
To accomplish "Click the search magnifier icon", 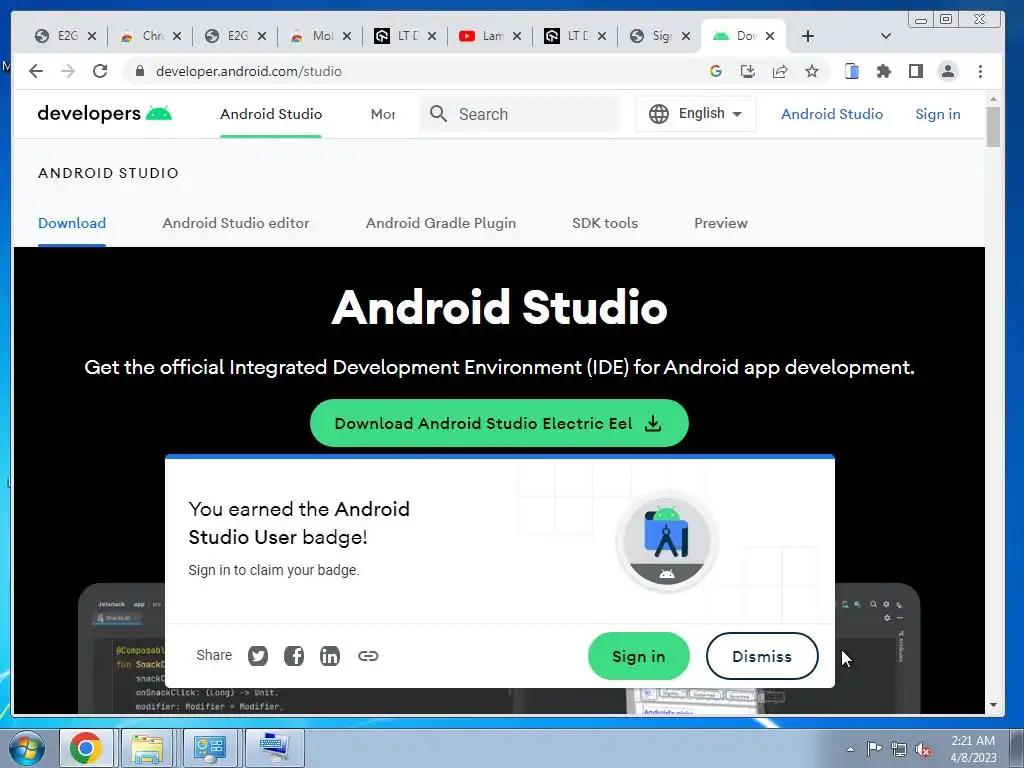I will point(438,114).
